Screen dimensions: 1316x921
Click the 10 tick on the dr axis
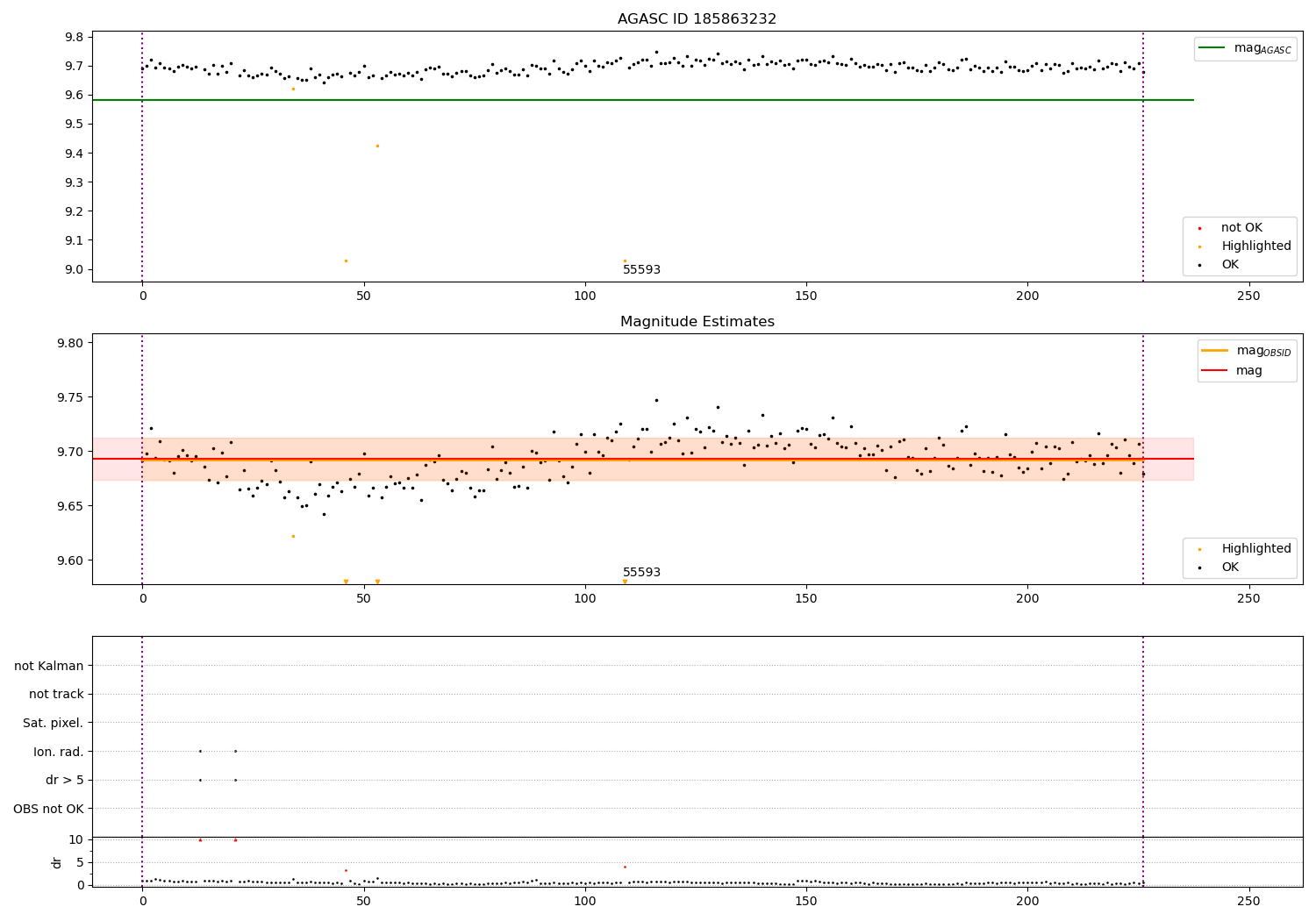point(76,839)
